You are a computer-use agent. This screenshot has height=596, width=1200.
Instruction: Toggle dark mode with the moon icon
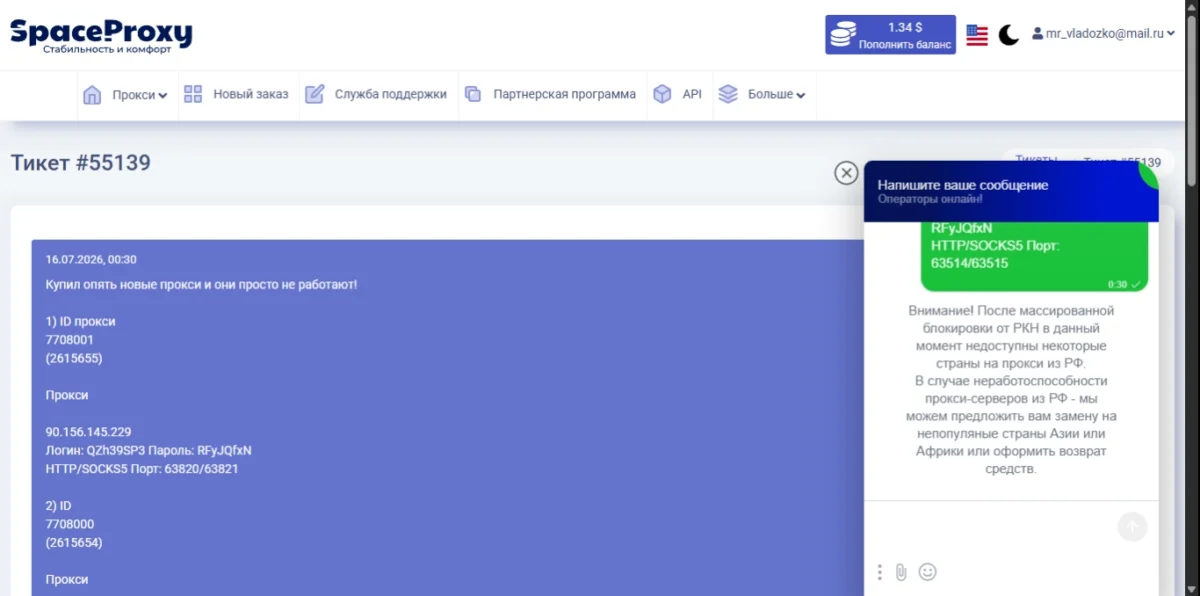click(x=1009, y=35)
